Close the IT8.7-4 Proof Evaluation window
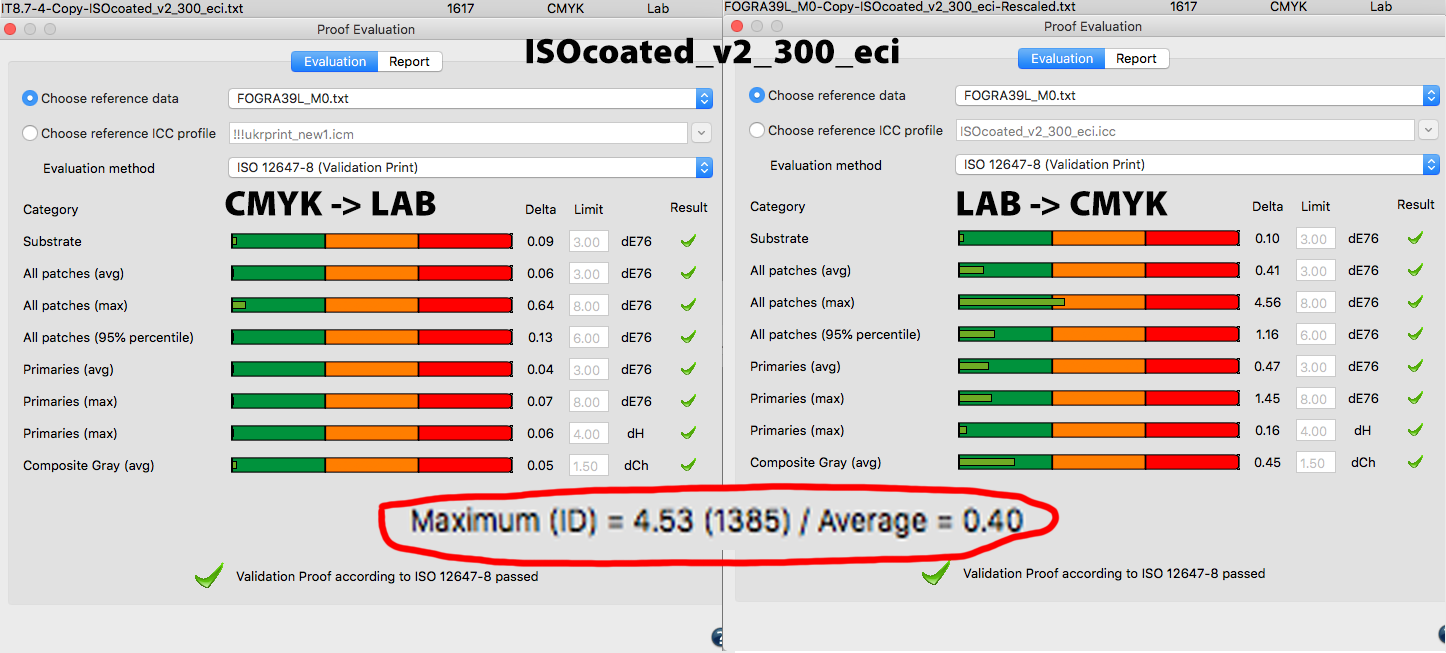The height and width of the screenshot is (653, 1446). click(11, 29)
